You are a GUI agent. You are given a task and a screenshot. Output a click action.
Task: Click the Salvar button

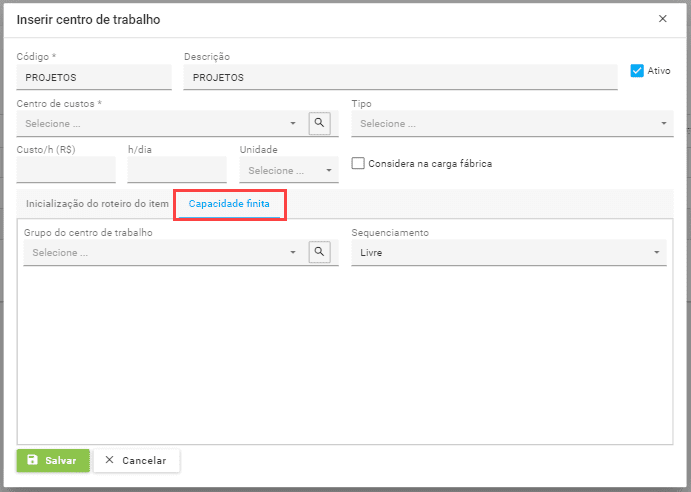click(53, 460)
